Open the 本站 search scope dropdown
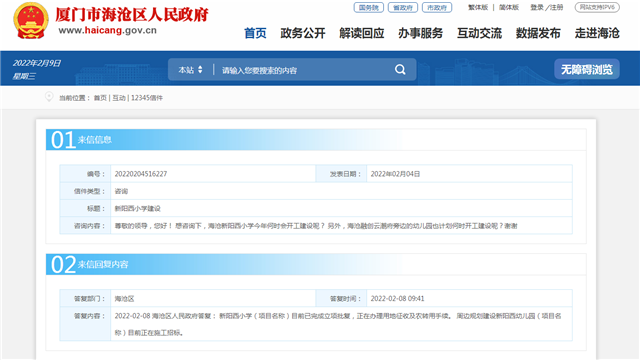Viewport: 640px width, 360px height. [190, 70]
